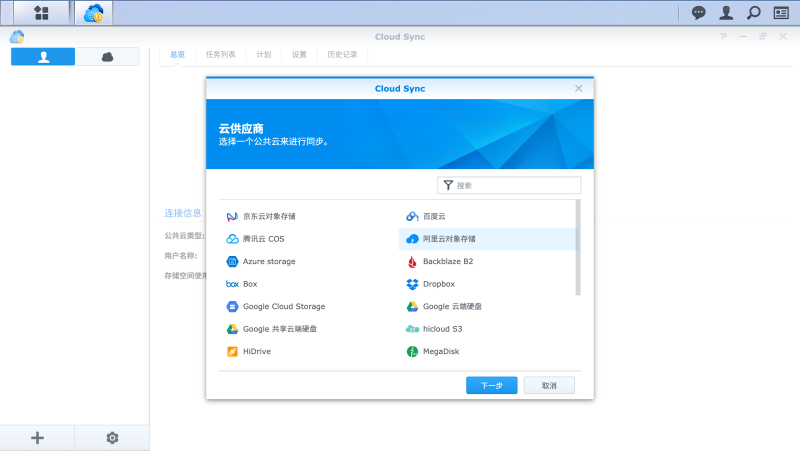Select Dropbox provider icon
The image size is (800, 451).
tap(412, 284)
